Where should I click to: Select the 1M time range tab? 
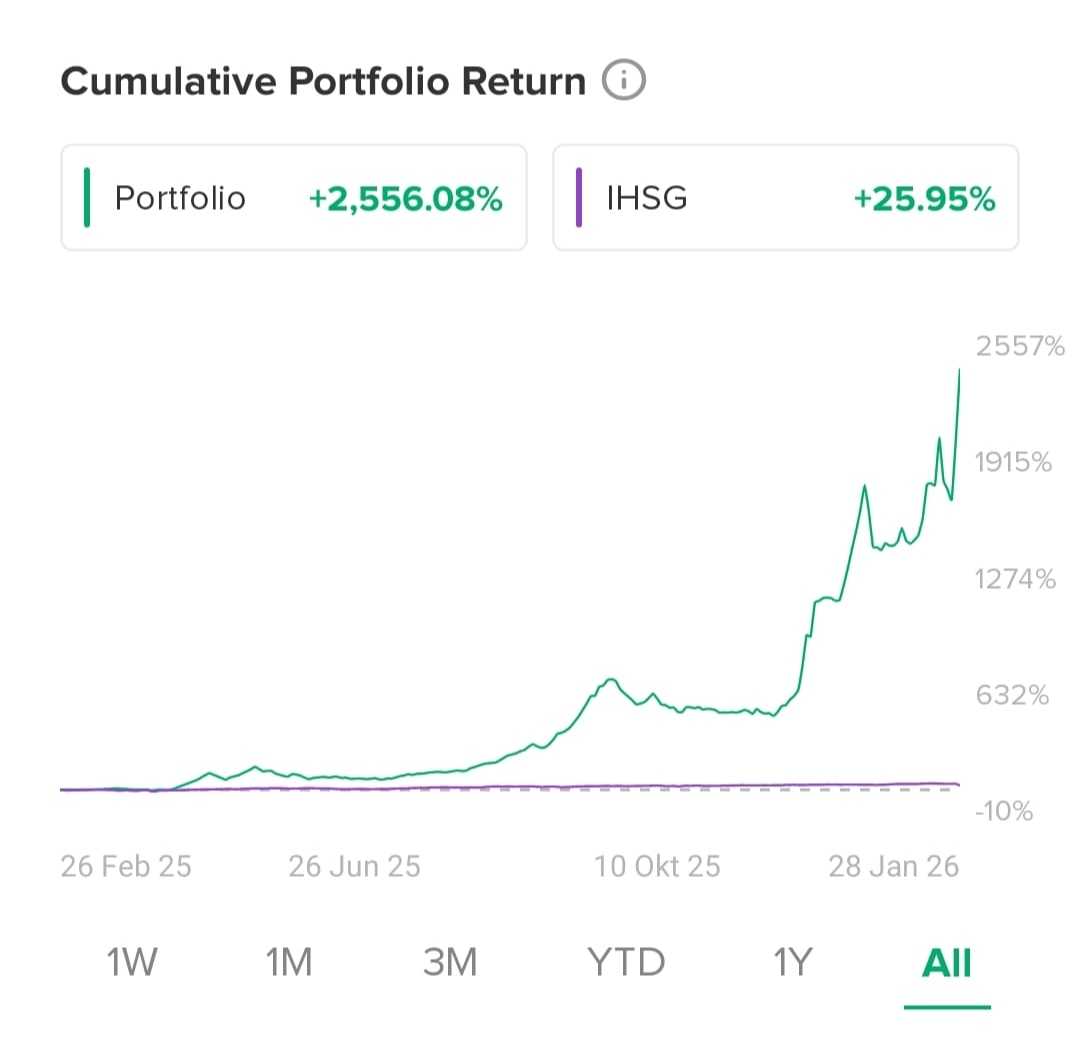[289, 962]
